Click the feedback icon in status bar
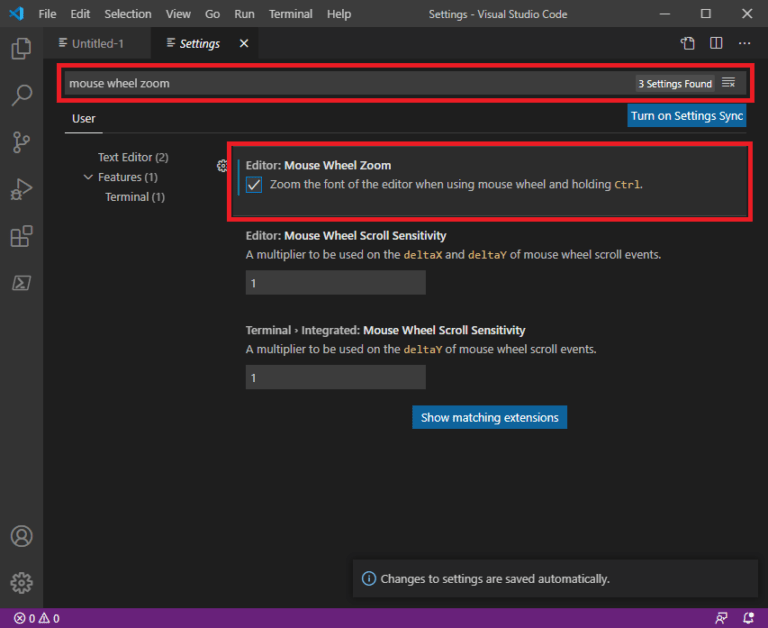The height and width of the screenshot is (628, 768). (x=721, y=618)
